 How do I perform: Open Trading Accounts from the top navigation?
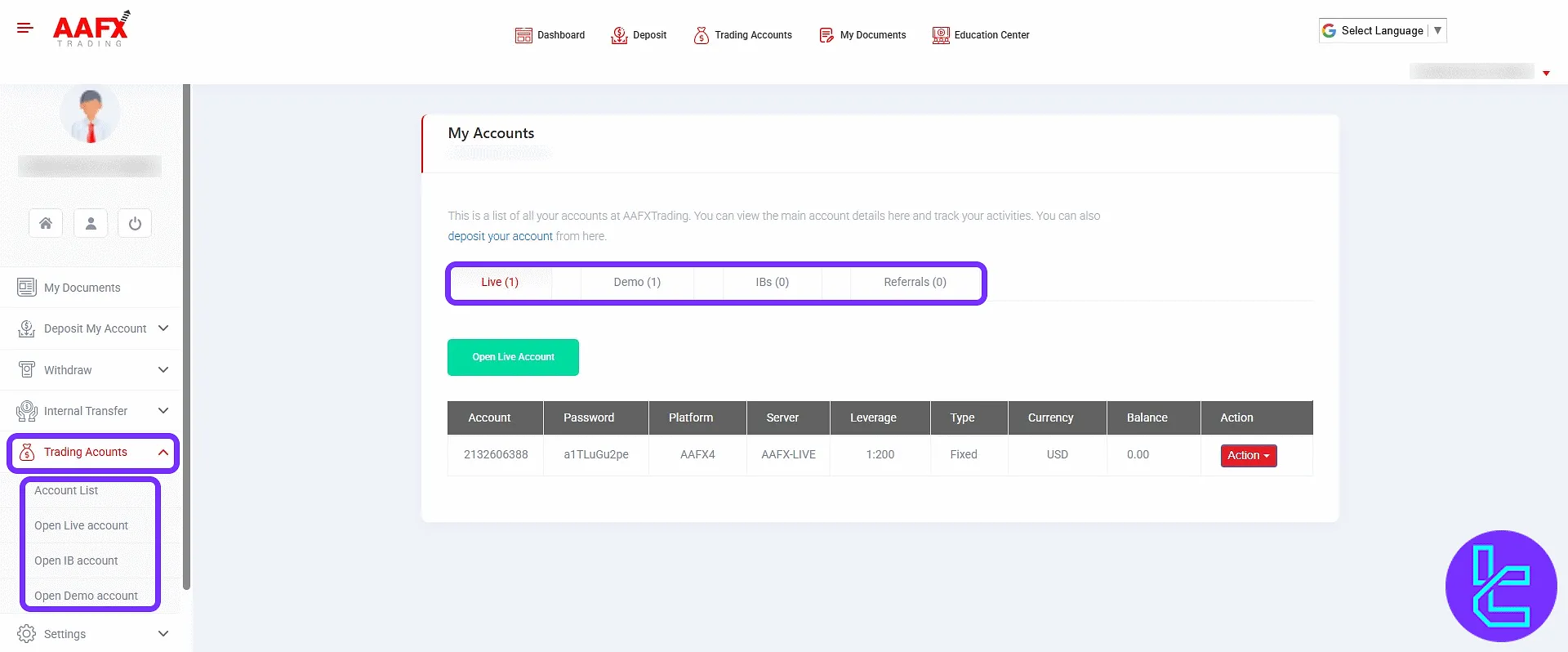(742, 35)
